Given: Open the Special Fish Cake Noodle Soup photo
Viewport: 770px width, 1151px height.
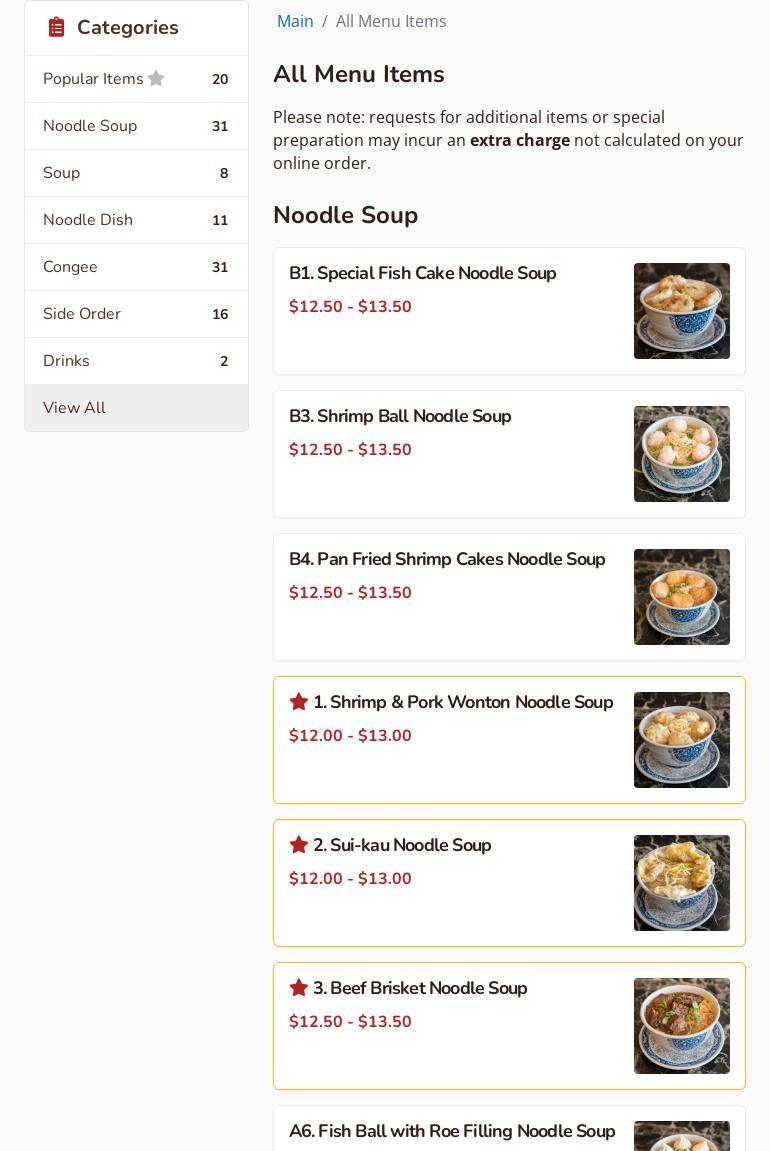Looking at the screenshot, I should point(681,311).
